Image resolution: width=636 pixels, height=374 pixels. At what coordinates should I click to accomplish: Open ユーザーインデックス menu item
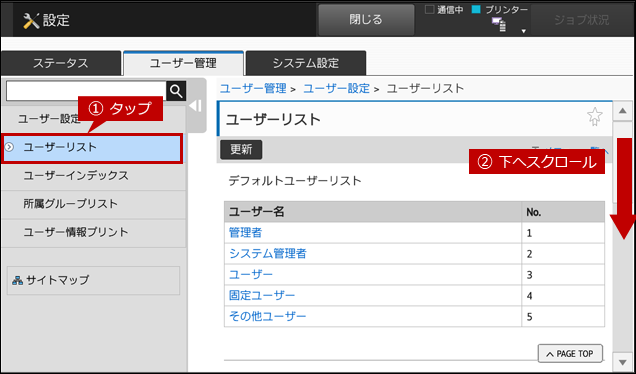tap(94, 176)
